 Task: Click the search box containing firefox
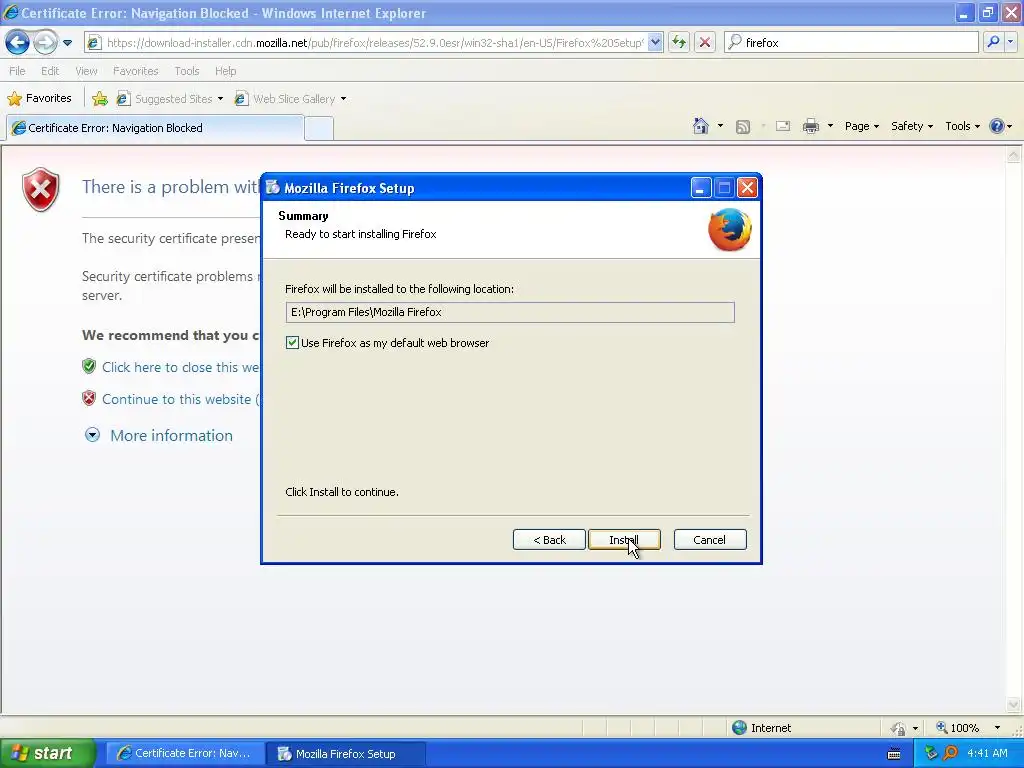(852, 43)
